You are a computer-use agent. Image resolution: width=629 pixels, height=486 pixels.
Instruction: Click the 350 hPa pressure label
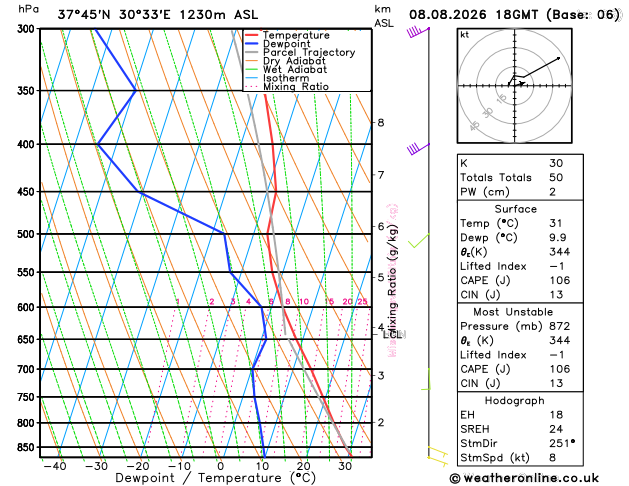28,91
